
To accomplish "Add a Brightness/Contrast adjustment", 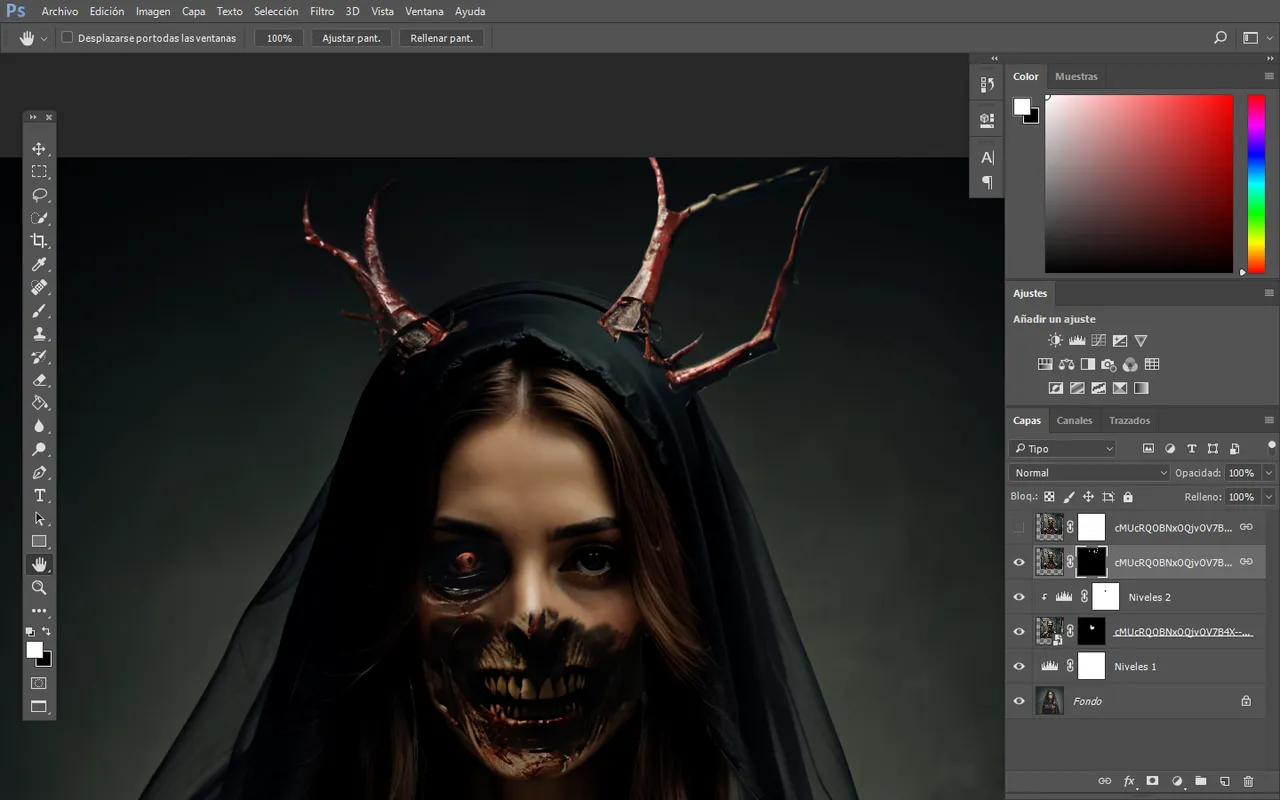I will pos(1055,341).
